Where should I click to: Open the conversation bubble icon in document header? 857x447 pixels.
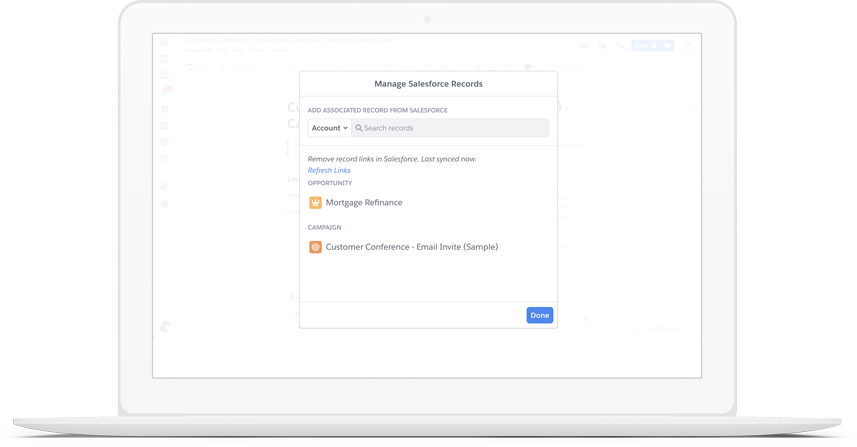602,46
